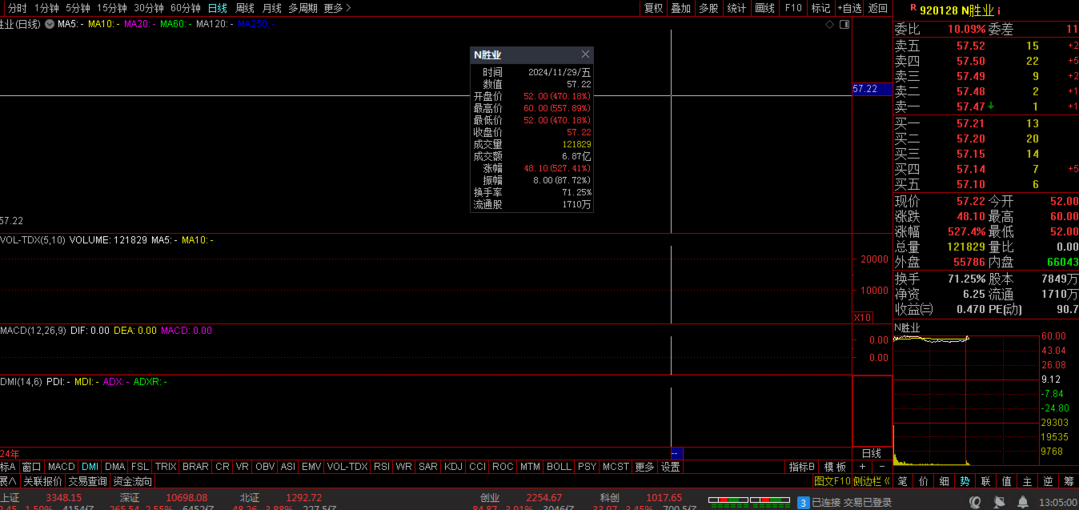Screen dimensions: 1079x510
Task: Click the info i icon after N胜业
Action: pyautogui.click(x=999, y=10)
